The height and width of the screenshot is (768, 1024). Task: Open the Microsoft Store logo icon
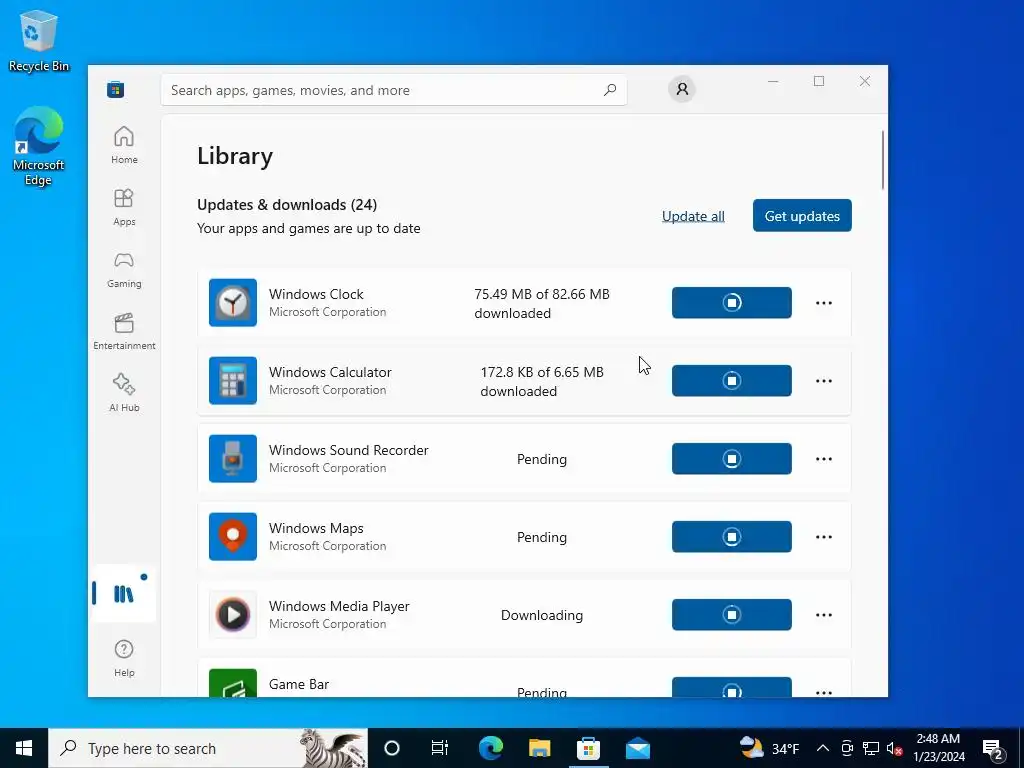[x=116, y=89]
